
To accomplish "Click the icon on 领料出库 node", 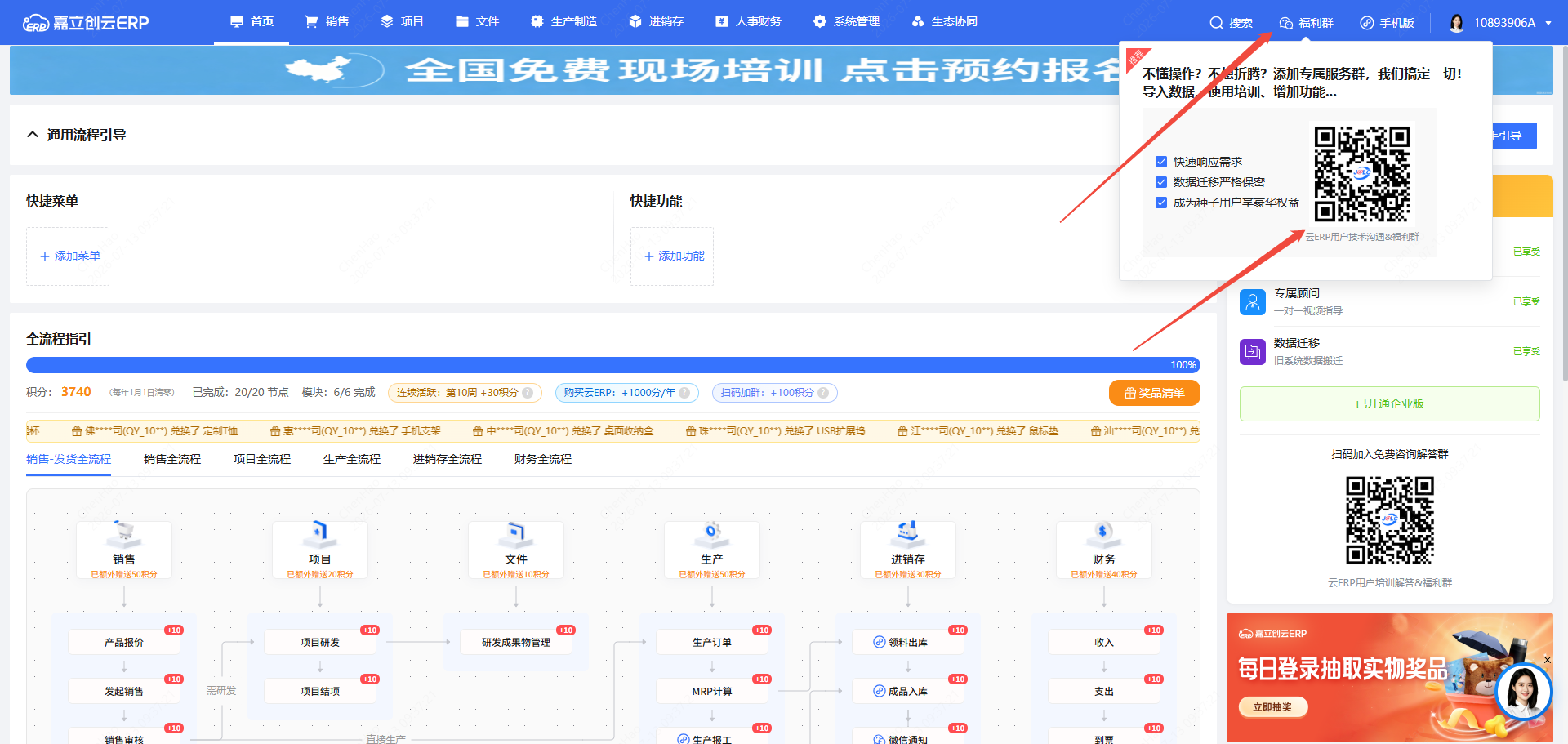I will point(880,642).
